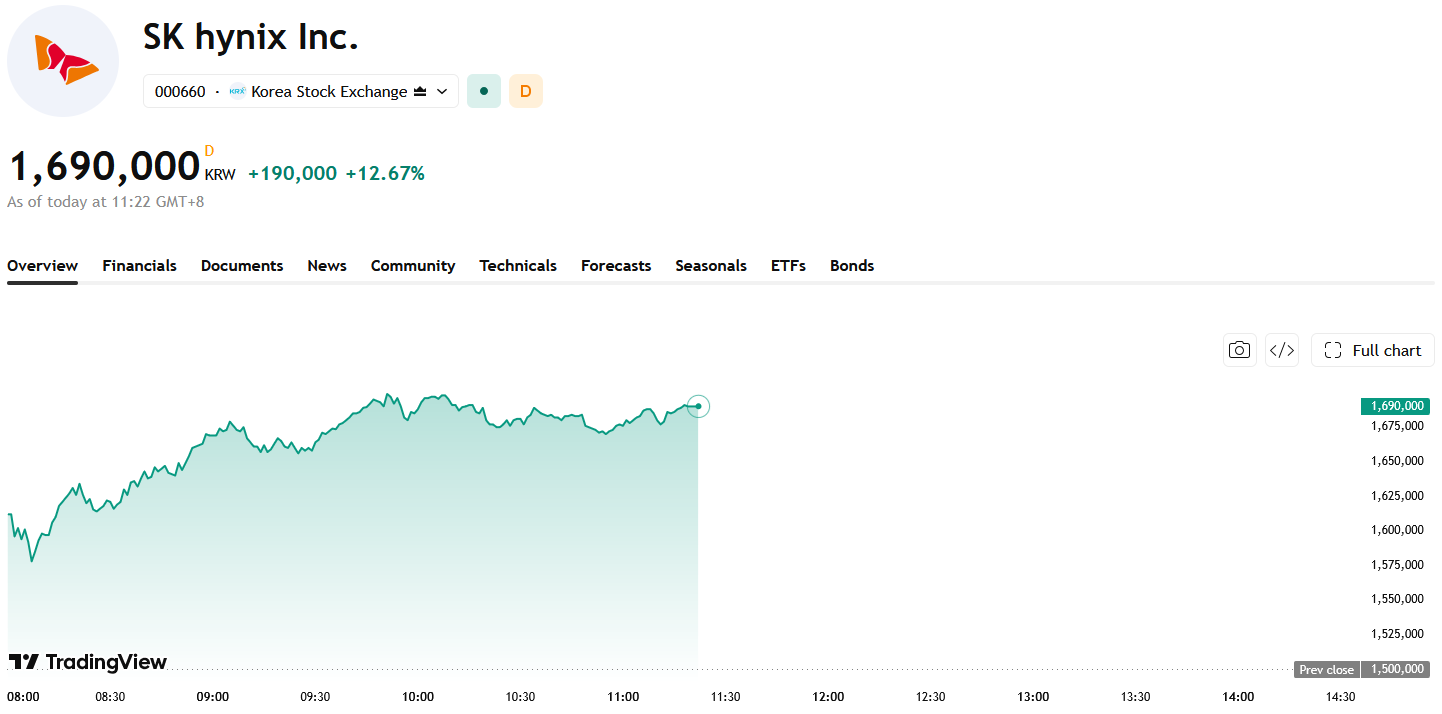
Task: Click the "As of today at 11:22 GMT+8" timestamp
Action: pyautogui.click(x=105, y=202)
